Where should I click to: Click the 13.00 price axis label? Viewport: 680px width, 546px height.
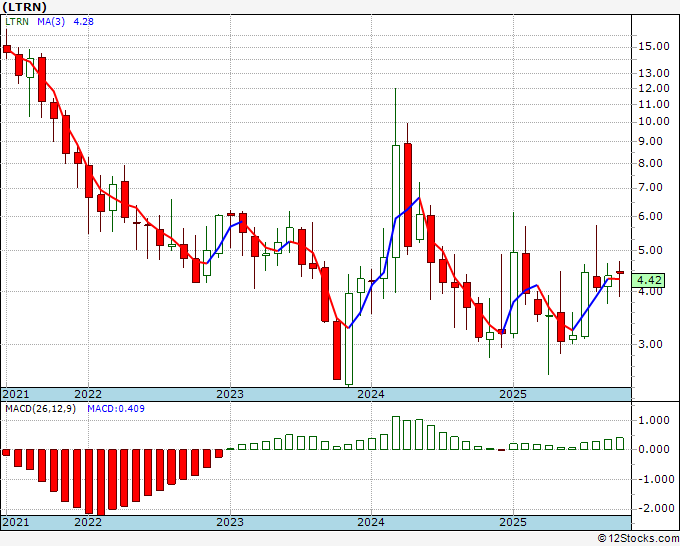[654, 73]
